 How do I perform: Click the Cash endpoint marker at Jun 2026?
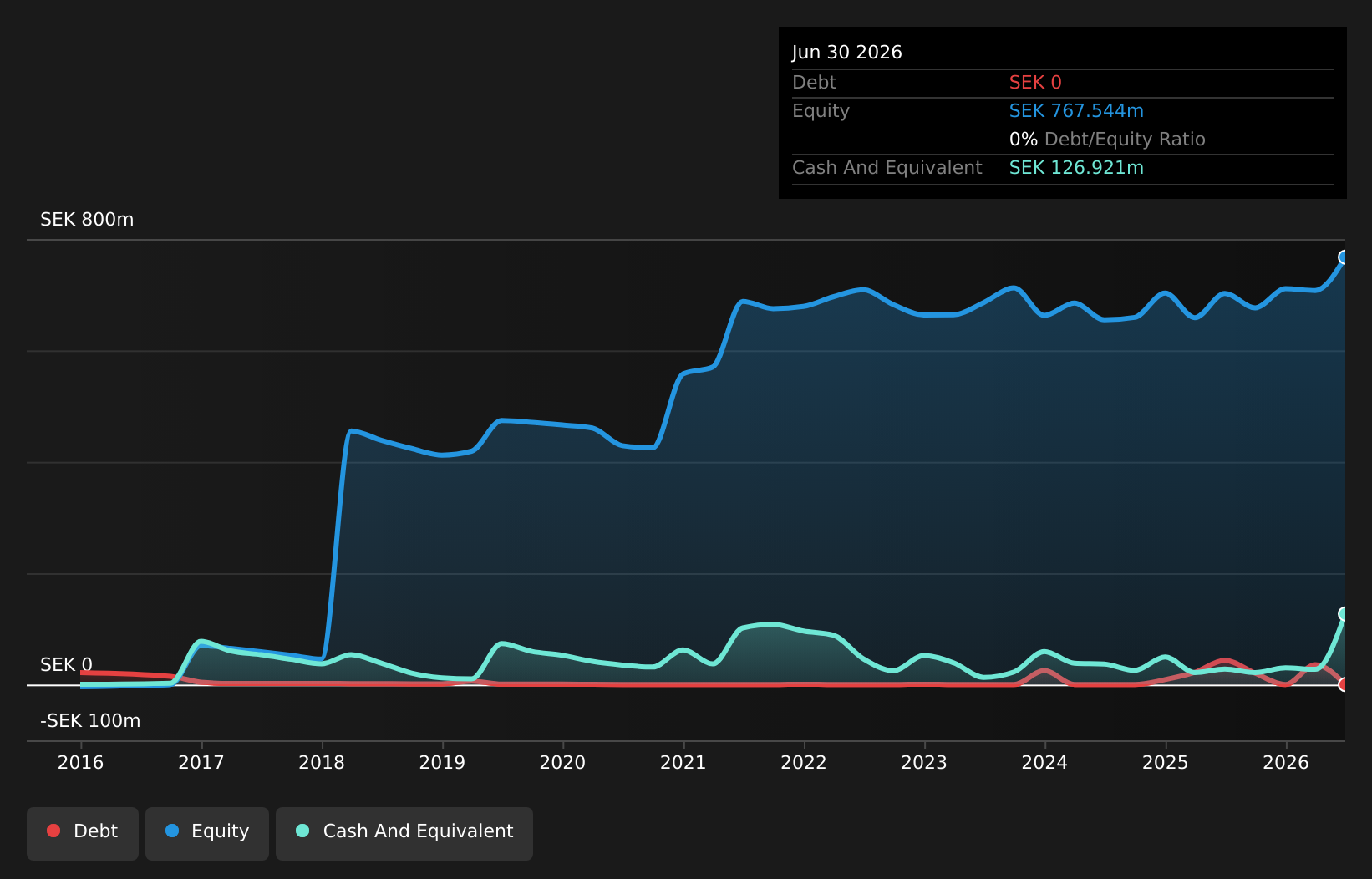point(1344,614)
